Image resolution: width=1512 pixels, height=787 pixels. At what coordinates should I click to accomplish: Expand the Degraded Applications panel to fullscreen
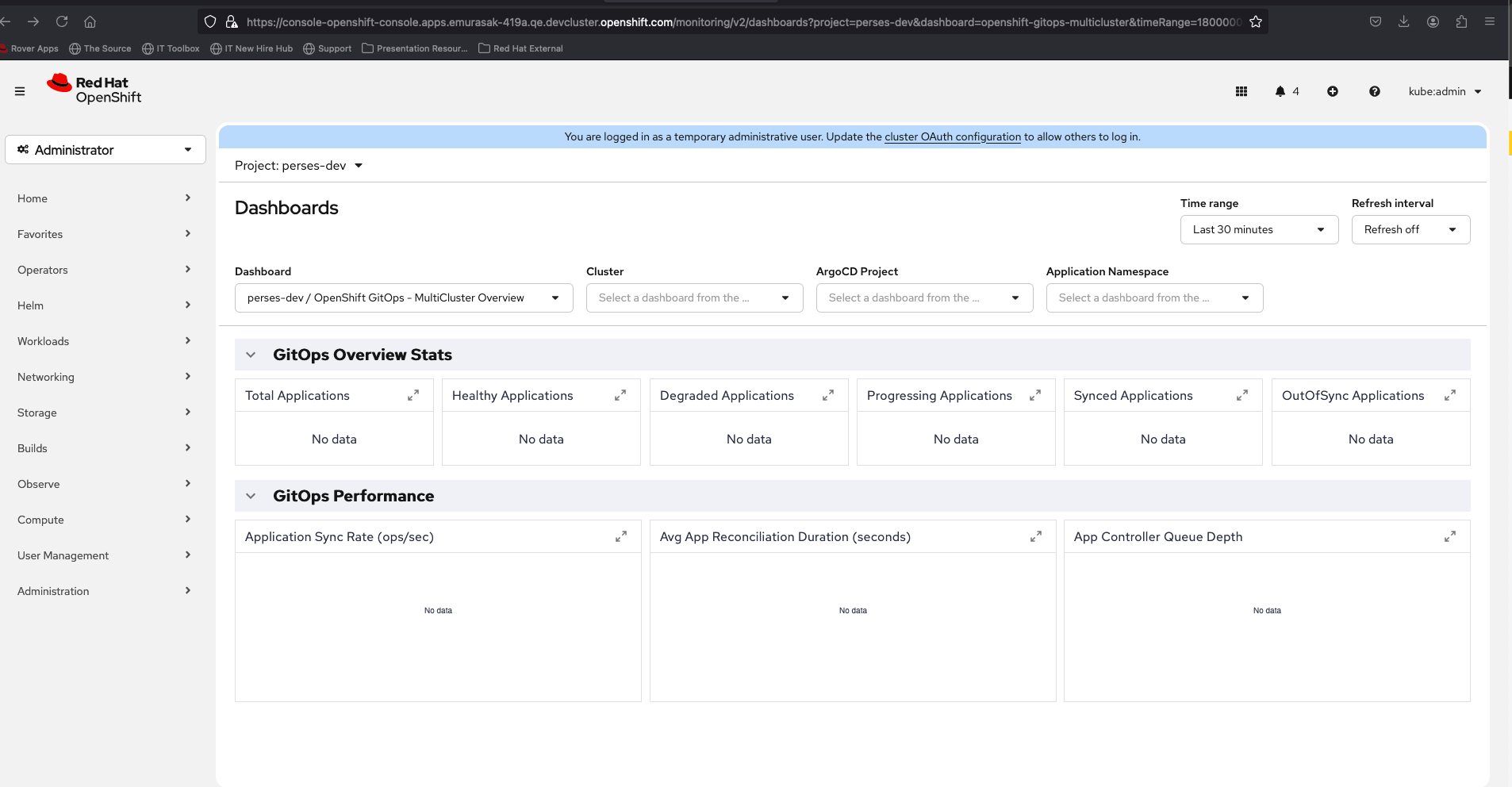(x=828, y=395)
